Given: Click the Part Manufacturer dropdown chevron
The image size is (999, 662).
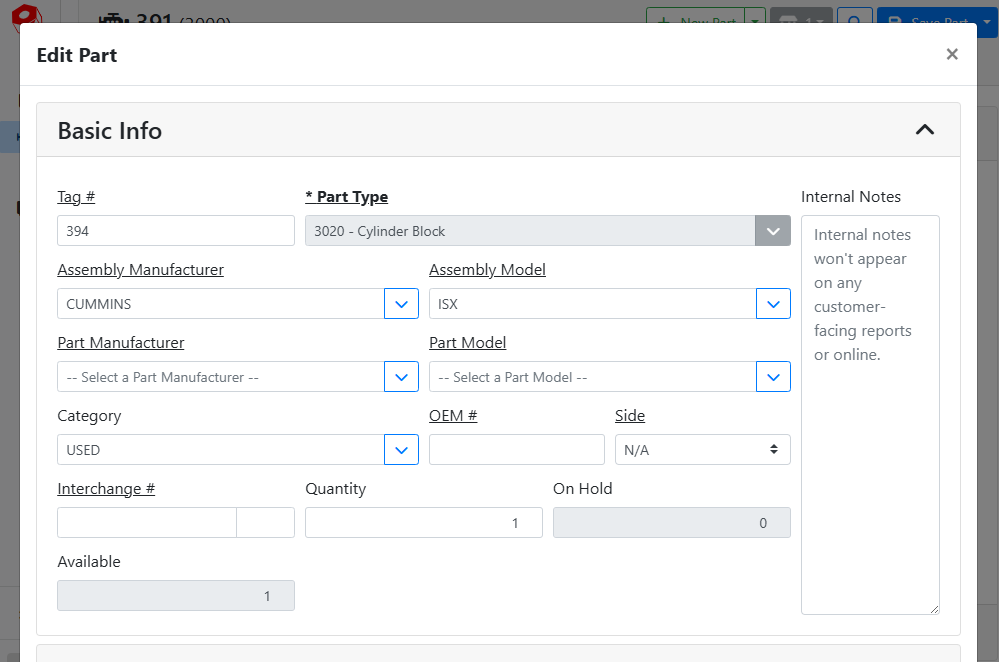Looking at the screenshot, I should (x=401, y=377).
